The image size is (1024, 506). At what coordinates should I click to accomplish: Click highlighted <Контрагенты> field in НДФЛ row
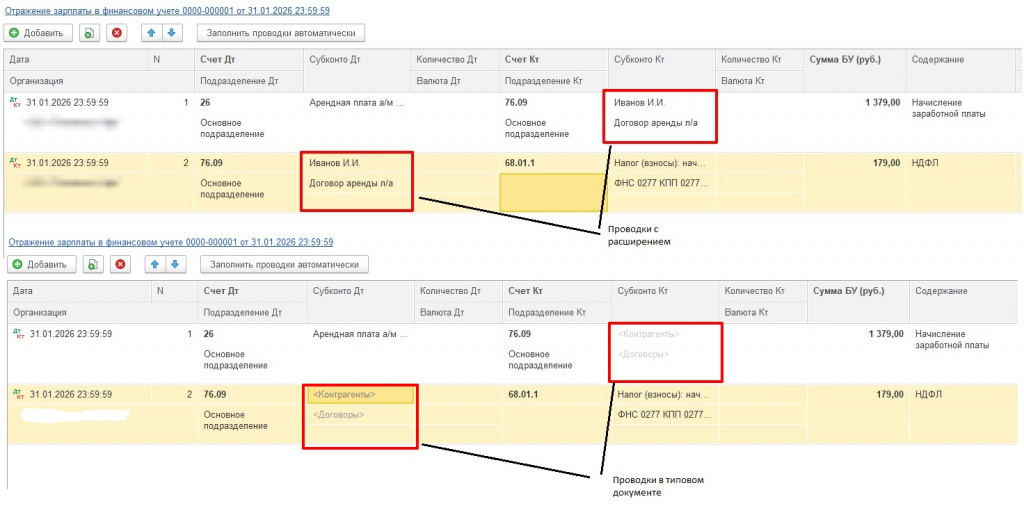tap(360, 394)
